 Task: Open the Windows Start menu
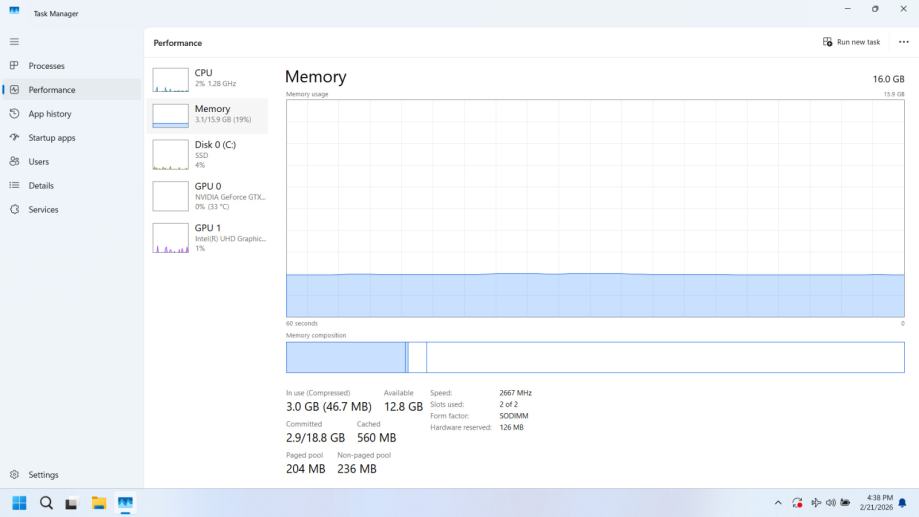pos(19,502)
